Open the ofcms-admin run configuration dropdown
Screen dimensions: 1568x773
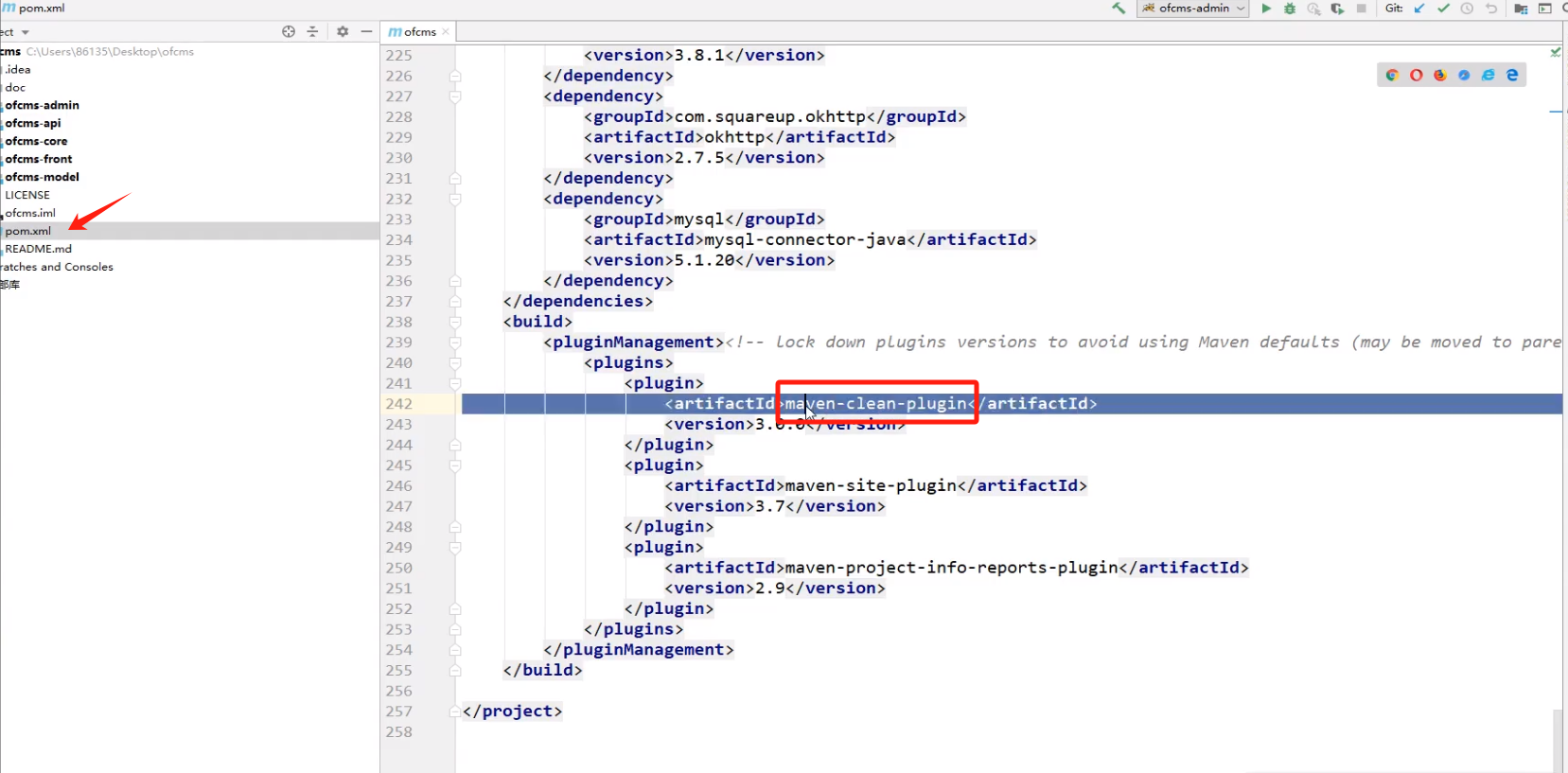coord(1193,9)
